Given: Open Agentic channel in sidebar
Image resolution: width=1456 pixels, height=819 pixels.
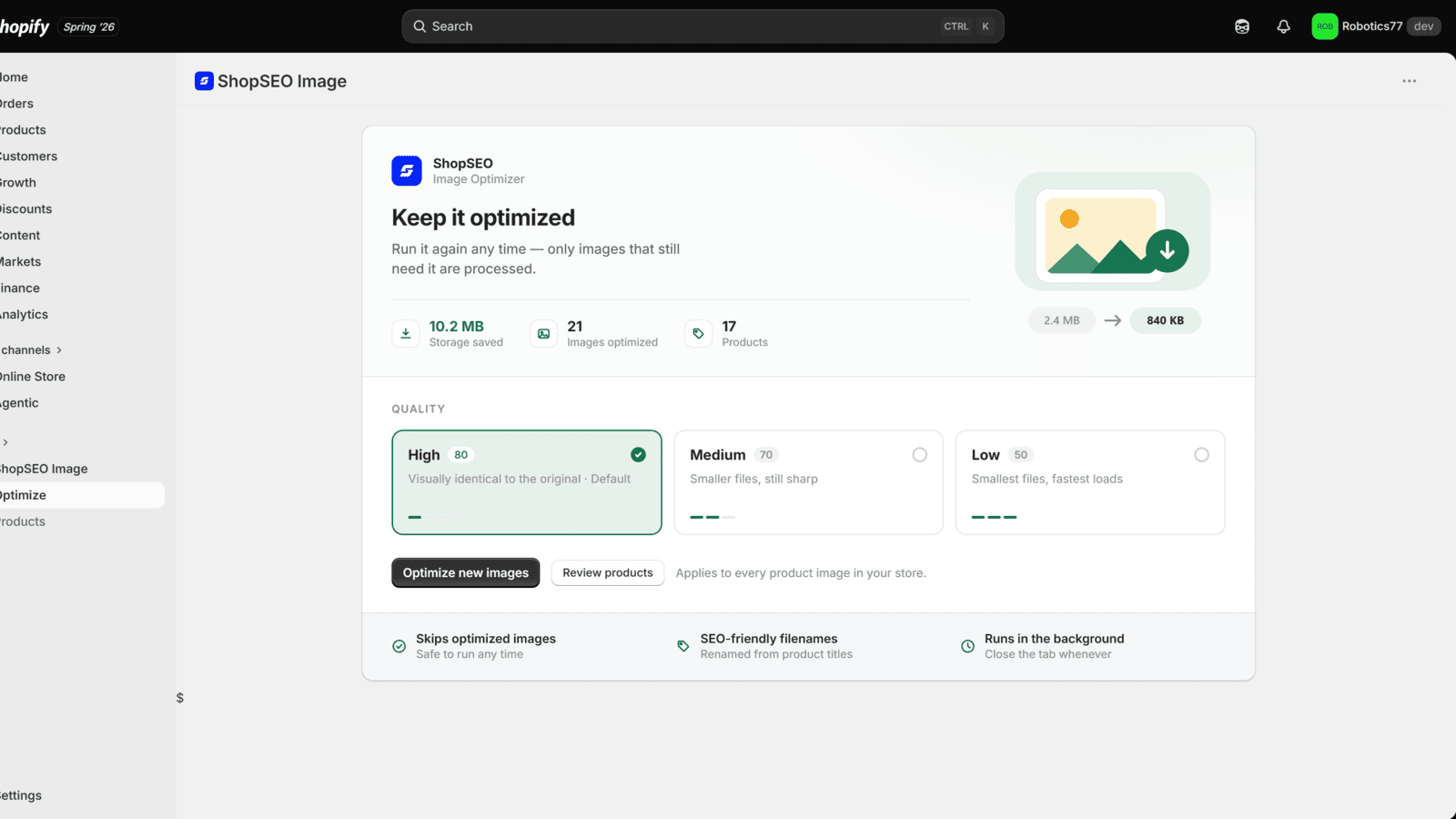Looking at the screenshot, I should 19,403.
